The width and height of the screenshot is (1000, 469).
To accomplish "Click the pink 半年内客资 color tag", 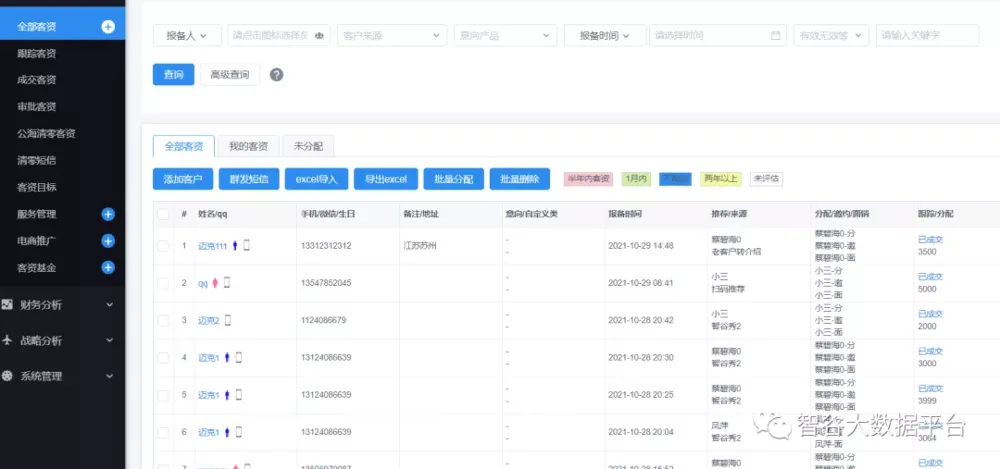I will [x=588, y=179].
